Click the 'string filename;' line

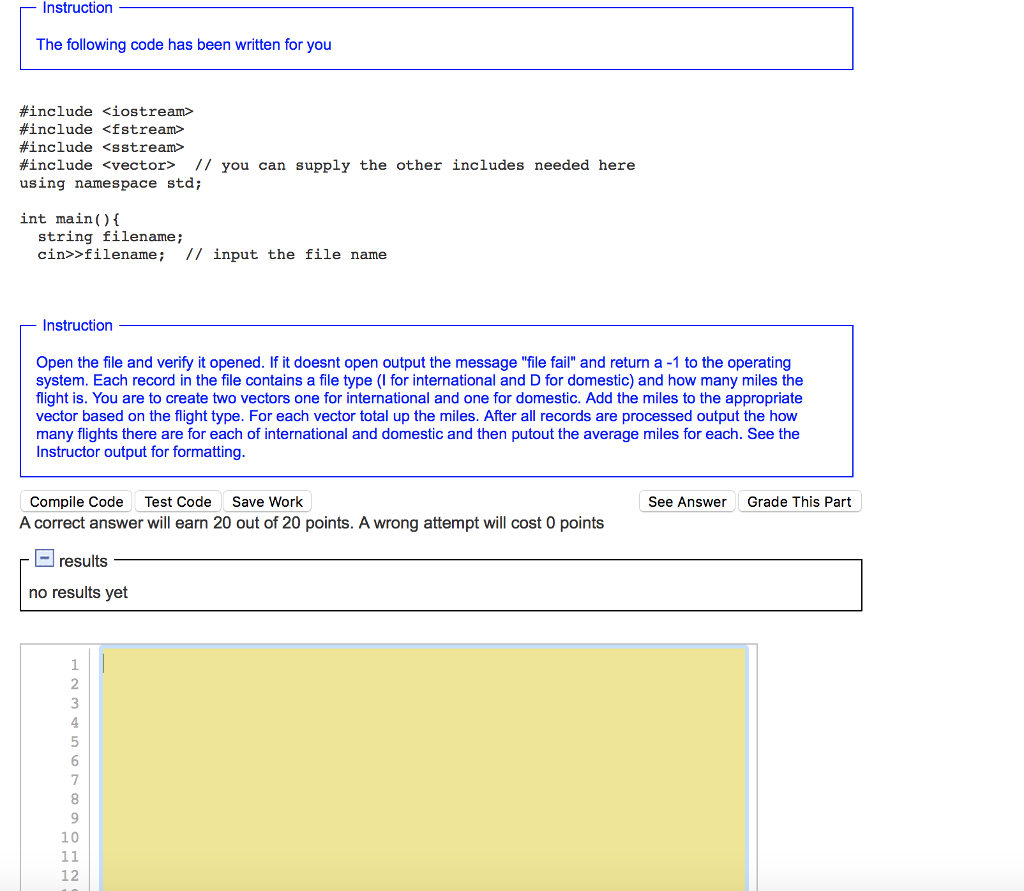pos(110,236)
